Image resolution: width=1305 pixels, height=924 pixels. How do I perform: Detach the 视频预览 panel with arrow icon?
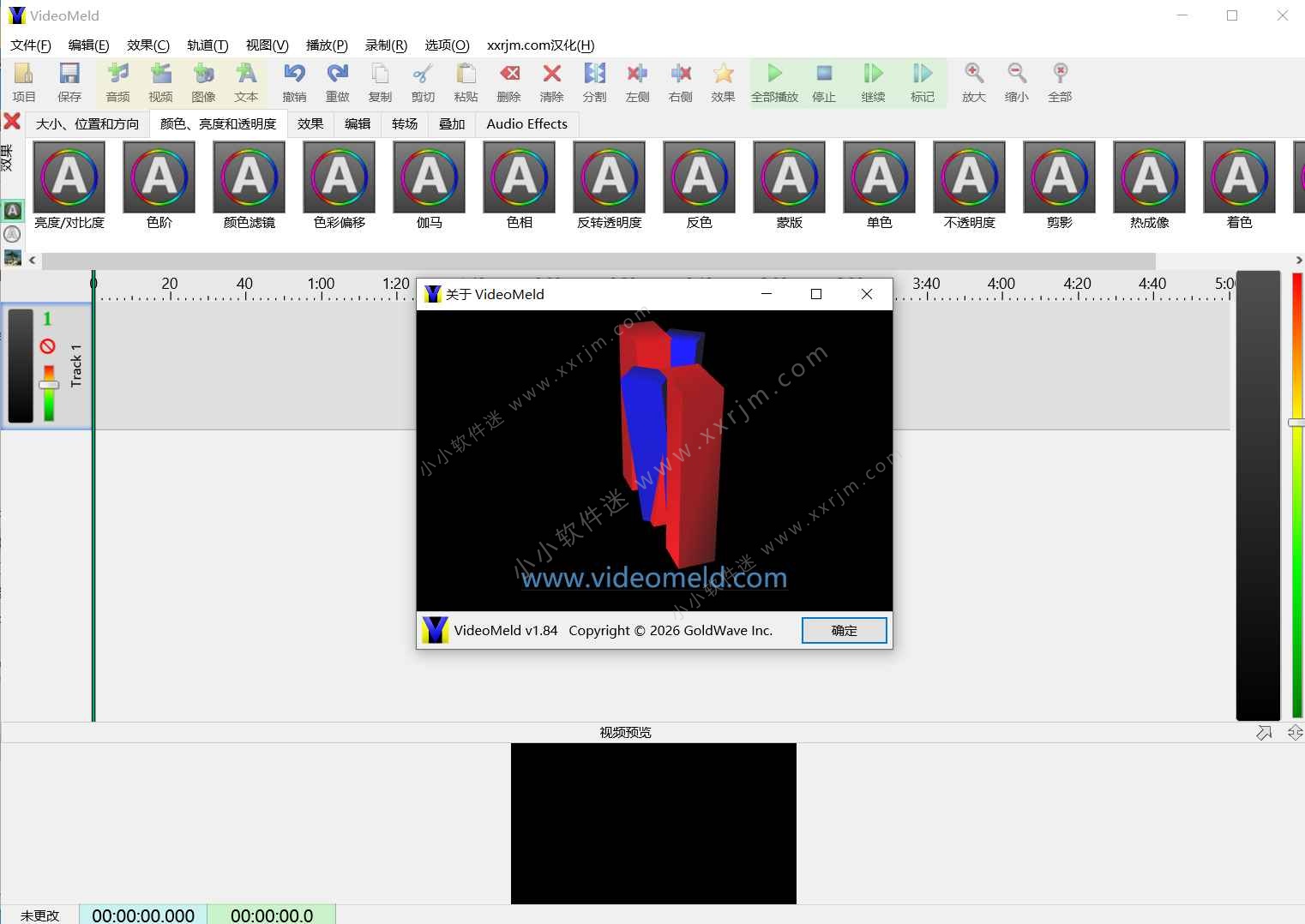click(x=1264, y=733)
